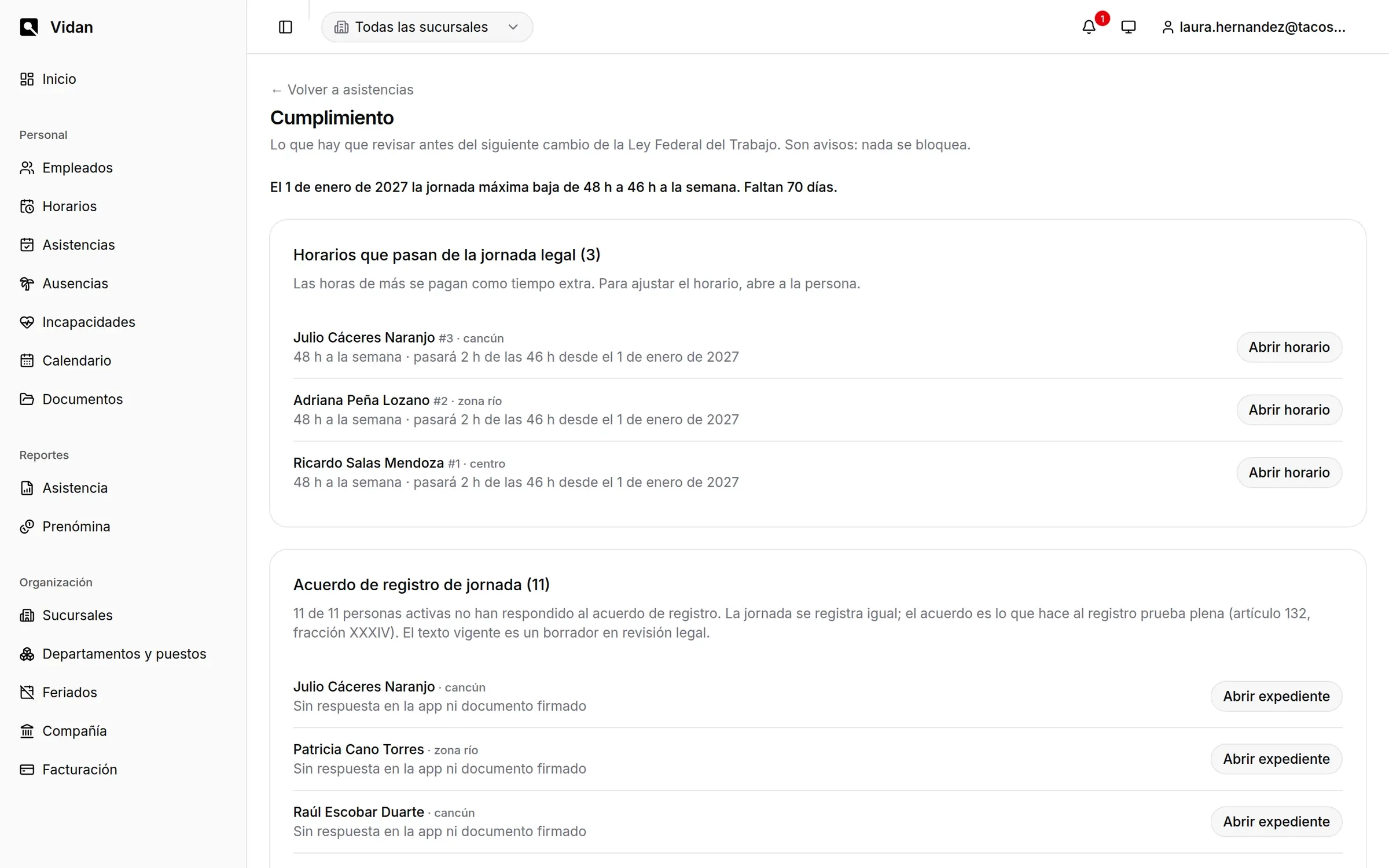
Task: Toggle the sidebar panel icon
Action: [285, 27]
